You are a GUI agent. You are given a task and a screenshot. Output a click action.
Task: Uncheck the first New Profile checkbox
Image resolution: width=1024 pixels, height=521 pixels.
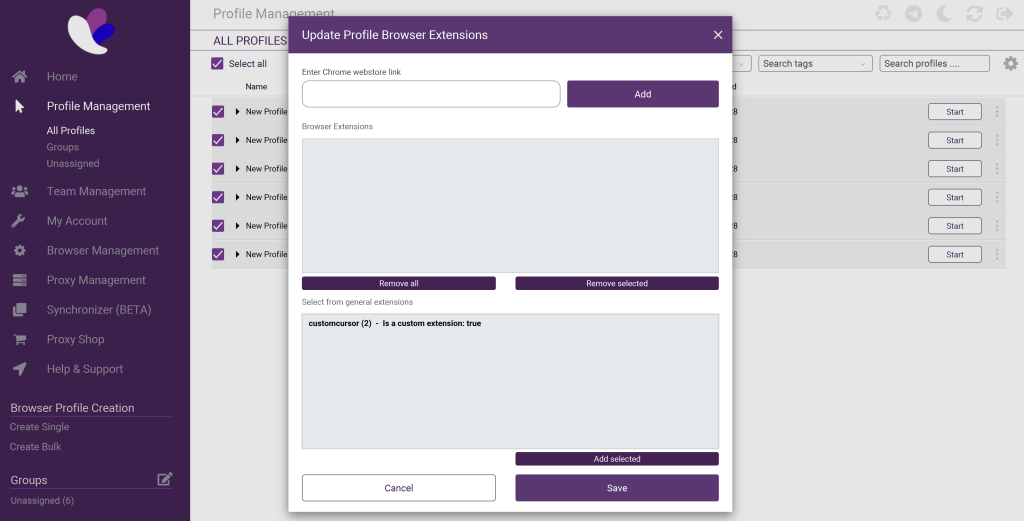tap(218, 112)
